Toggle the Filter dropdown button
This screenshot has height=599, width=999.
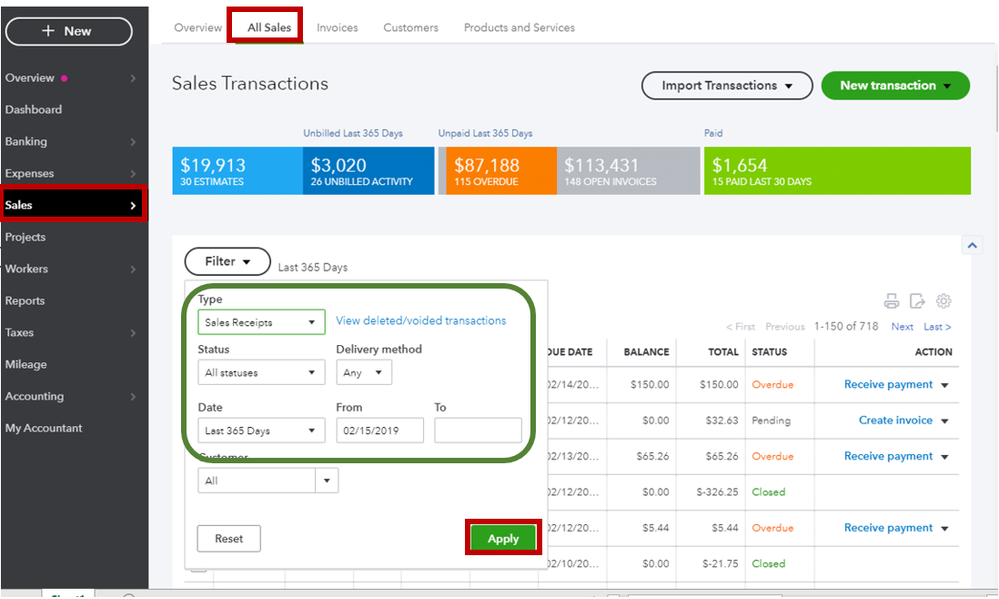[x=227, y=261]
